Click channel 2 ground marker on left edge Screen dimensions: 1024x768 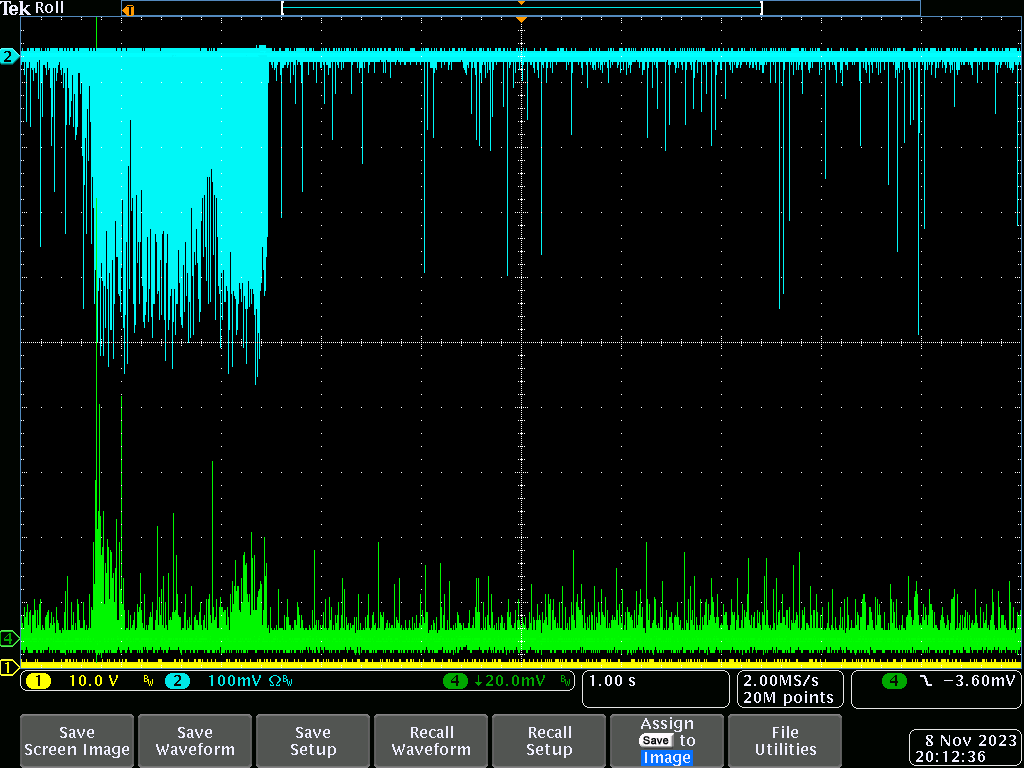coord(9,57)
